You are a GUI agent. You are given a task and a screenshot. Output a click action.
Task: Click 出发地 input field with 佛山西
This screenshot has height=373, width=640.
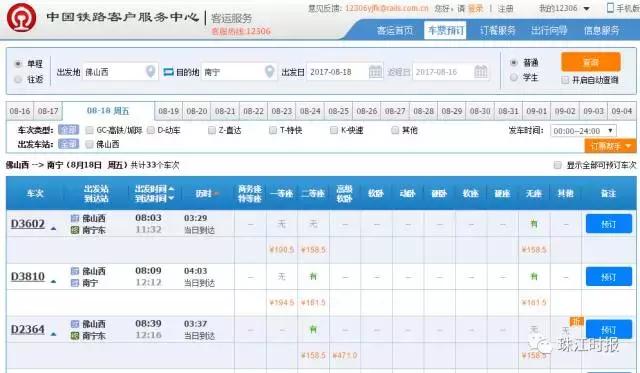pyautogui.click(x=120, y=72)
